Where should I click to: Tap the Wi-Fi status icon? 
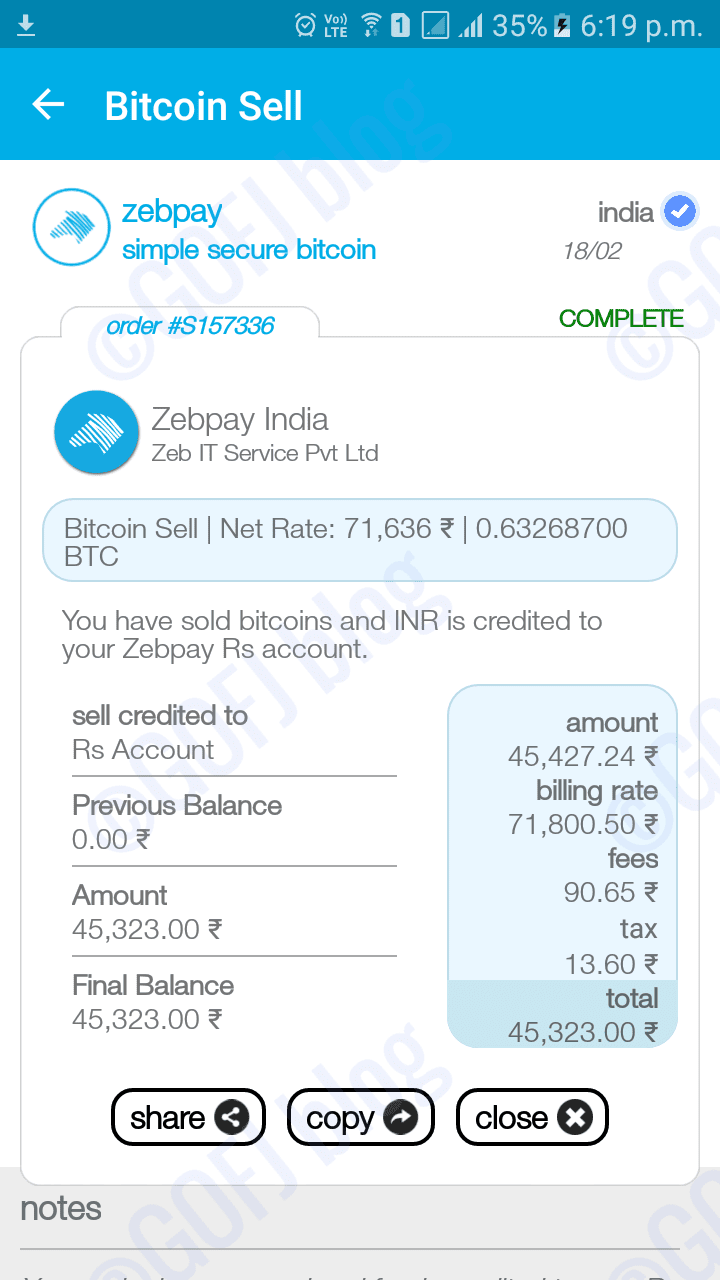[371, 26]
